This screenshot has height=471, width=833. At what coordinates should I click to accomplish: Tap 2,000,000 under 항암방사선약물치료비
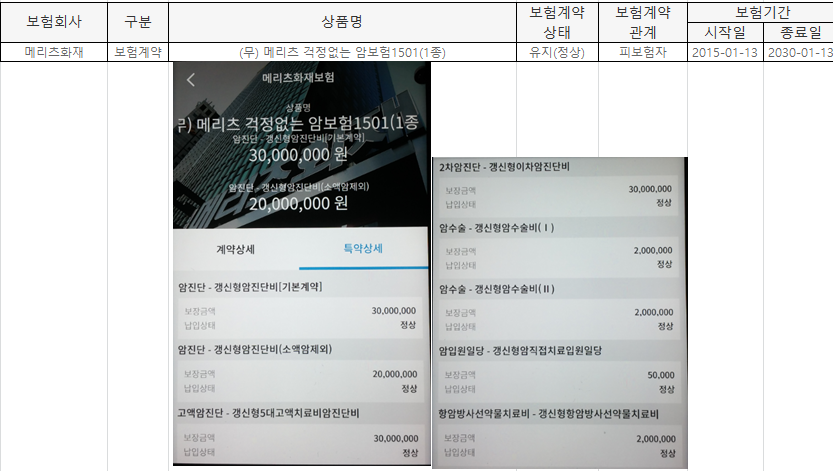point(656,439)
